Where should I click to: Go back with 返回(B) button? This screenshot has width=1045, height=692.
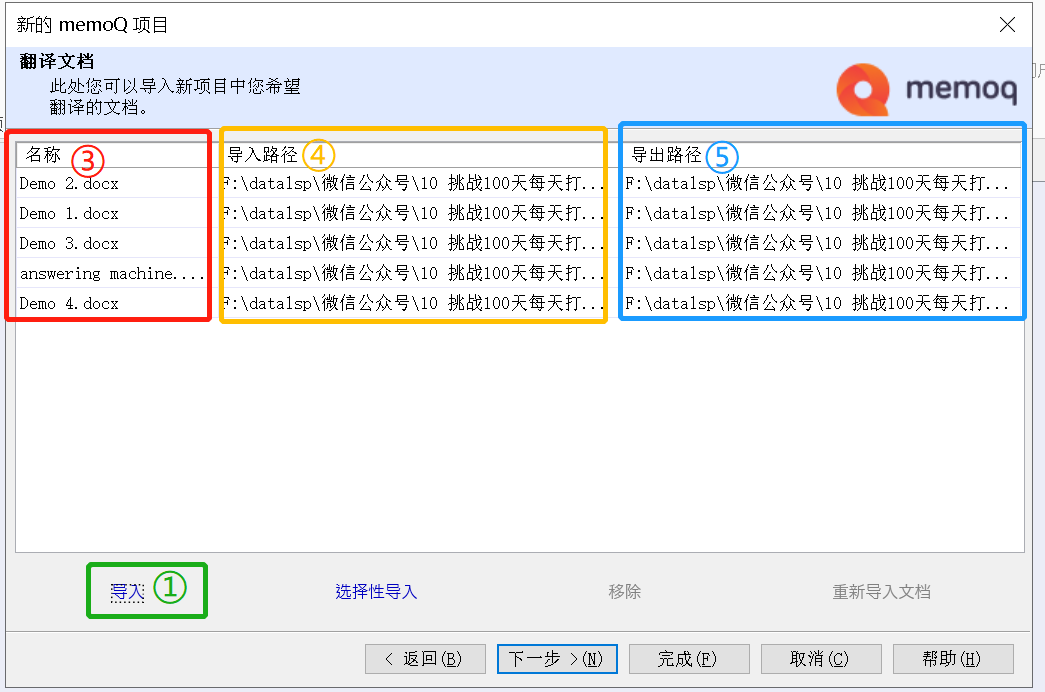(425, 659)
